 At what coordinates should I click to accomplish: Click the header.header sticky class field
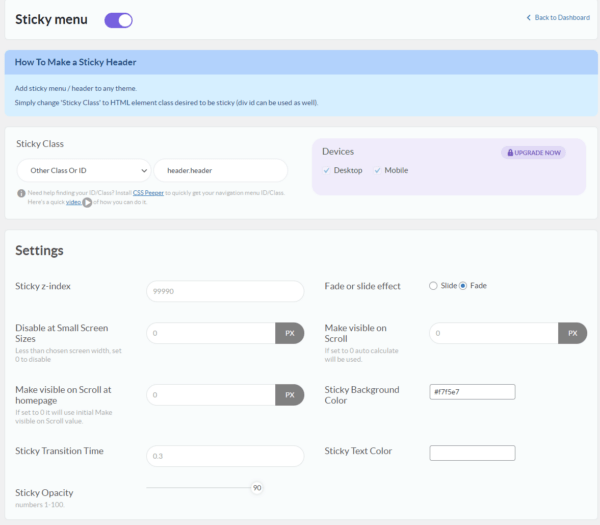pyautogui.click(x=220, y=170)
